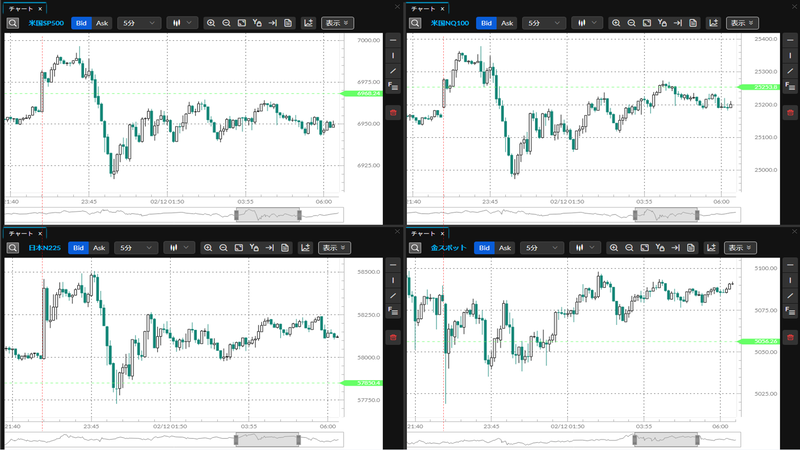800x450 pixels.
Task: Reset chart view in the 米国SP500 panel
Action: coord(242,23)
